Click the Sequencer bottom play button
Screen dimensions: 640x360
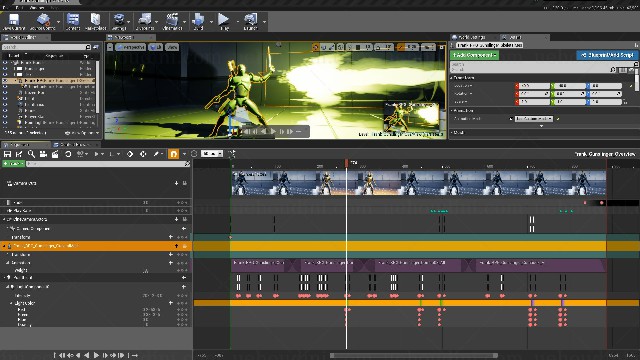96,355
